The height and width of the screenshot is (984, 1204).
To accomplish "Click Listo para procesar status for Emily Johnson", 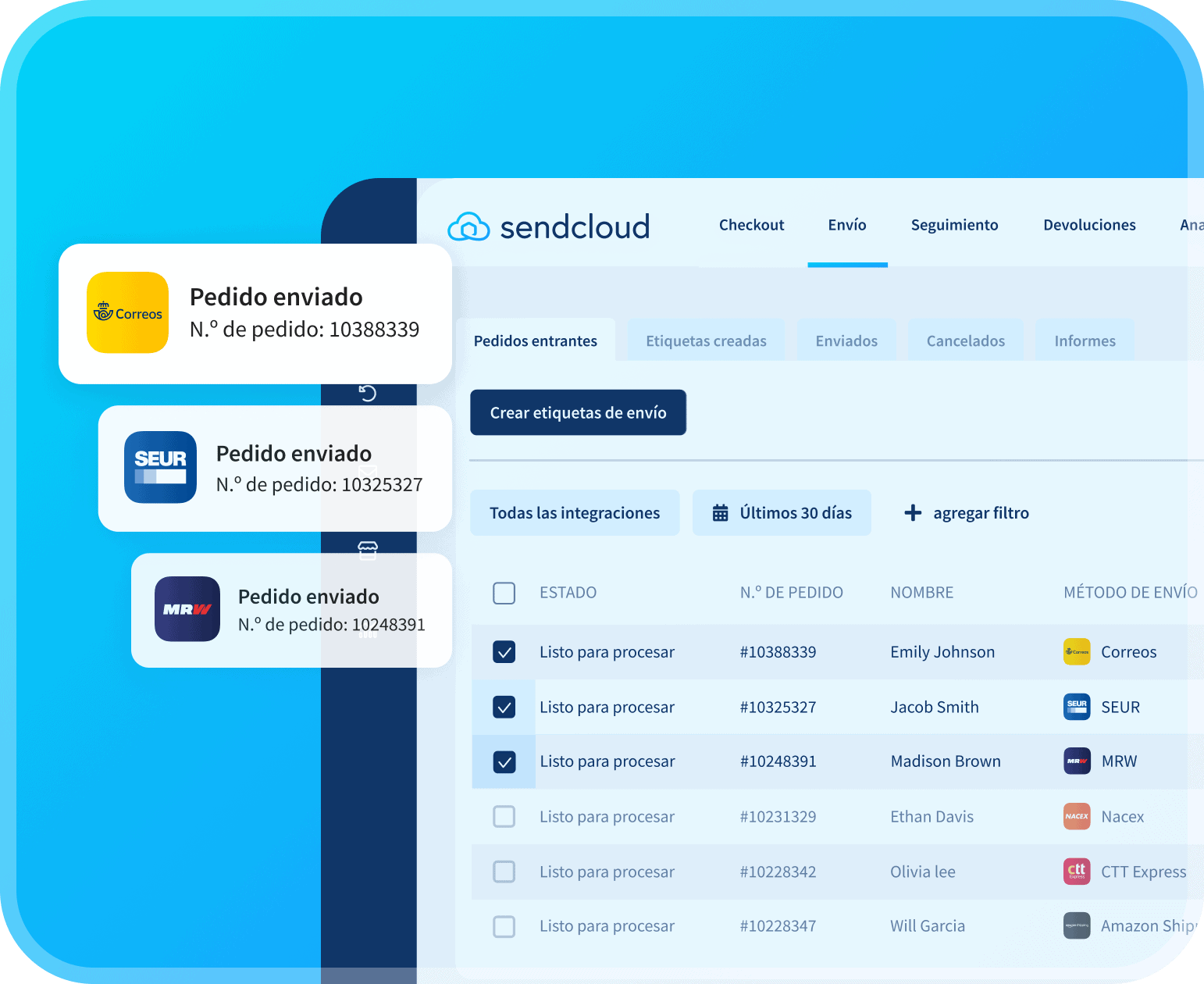I will pyautogui.click(x=607, y=652).
